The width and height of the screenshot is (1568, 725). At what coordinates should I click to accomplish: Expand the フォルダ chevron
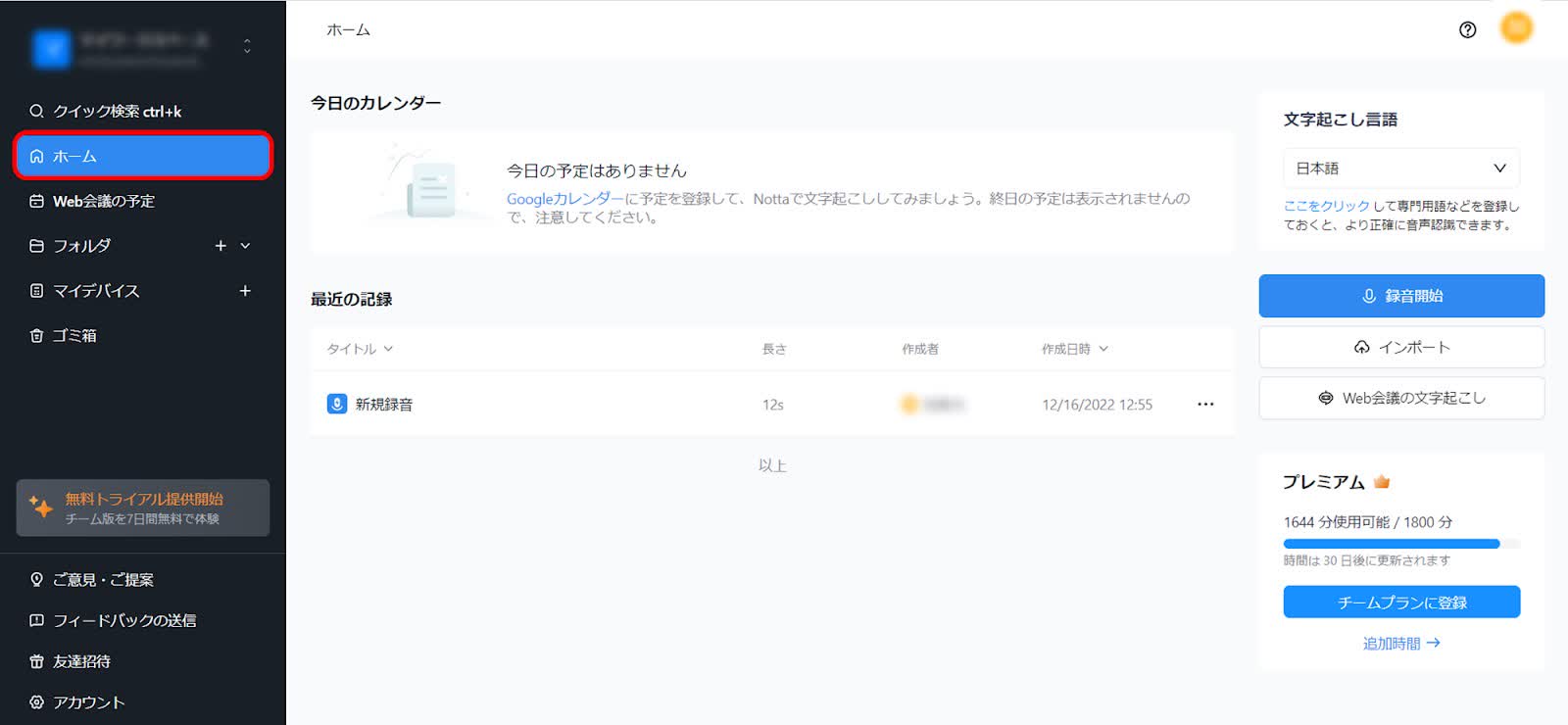[245, 246]
